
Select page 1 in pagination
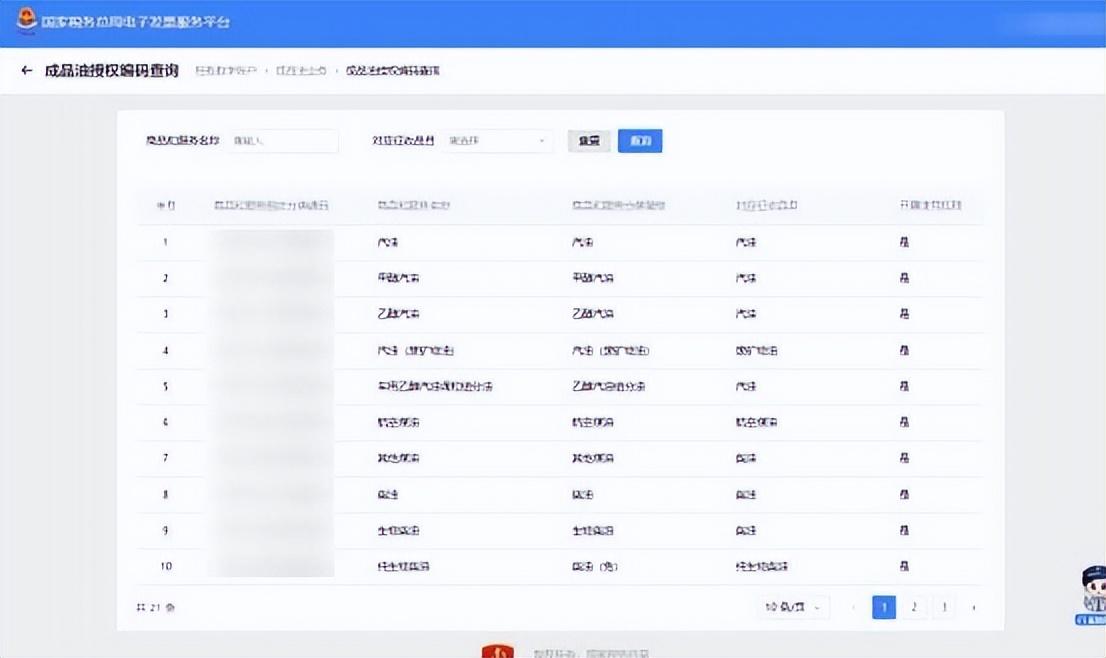coord(884,607)
